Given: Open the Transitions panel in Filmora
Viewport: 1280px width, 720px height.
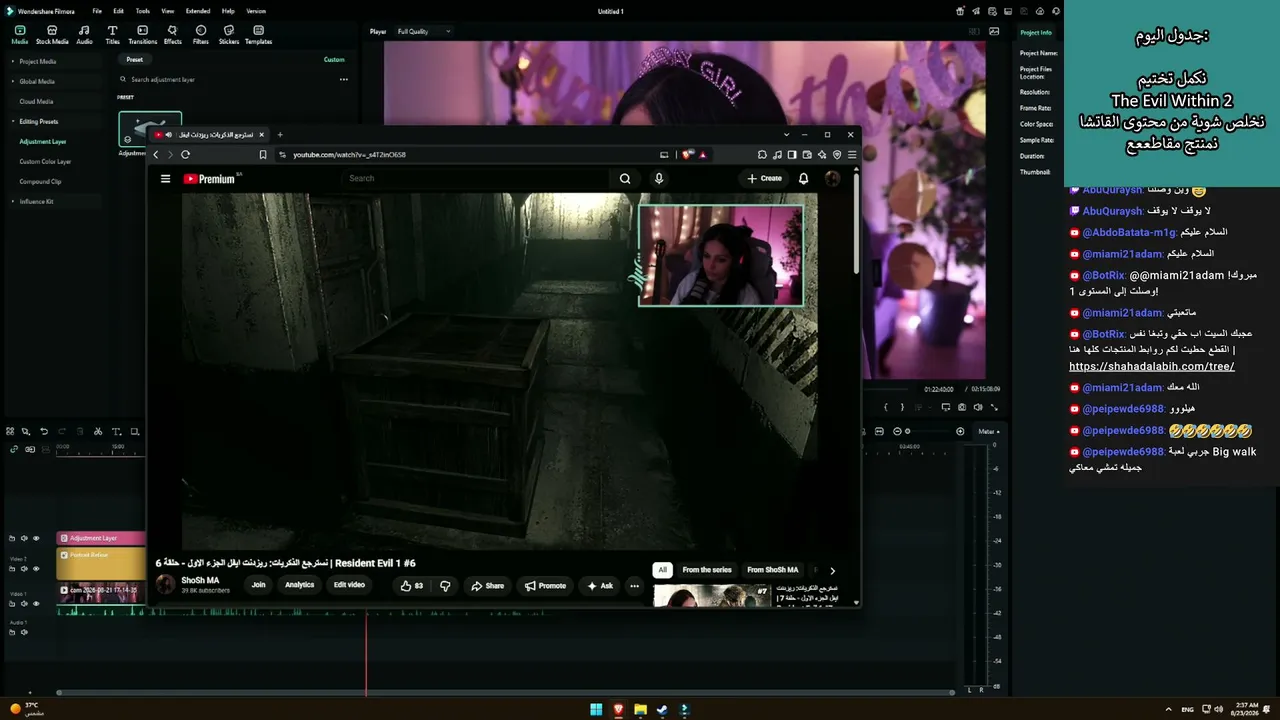Looking at the screenshot, I should pyautogui.click(x=143, y=35).
